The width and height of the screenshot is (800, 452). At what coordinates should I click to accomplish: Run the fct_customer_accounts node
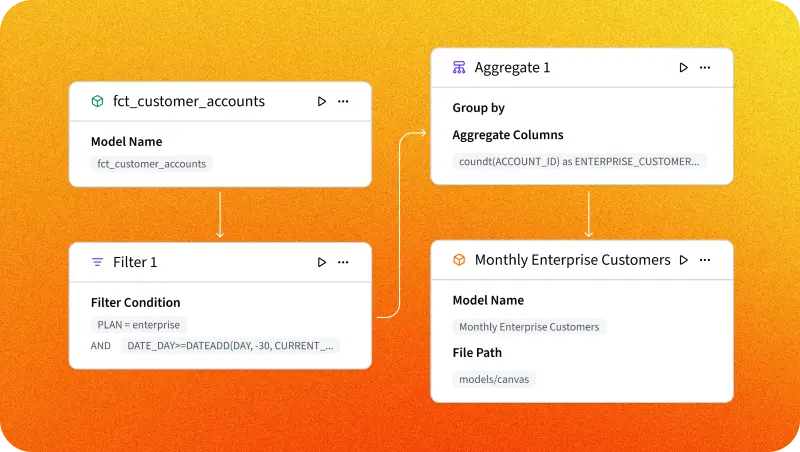322,101
